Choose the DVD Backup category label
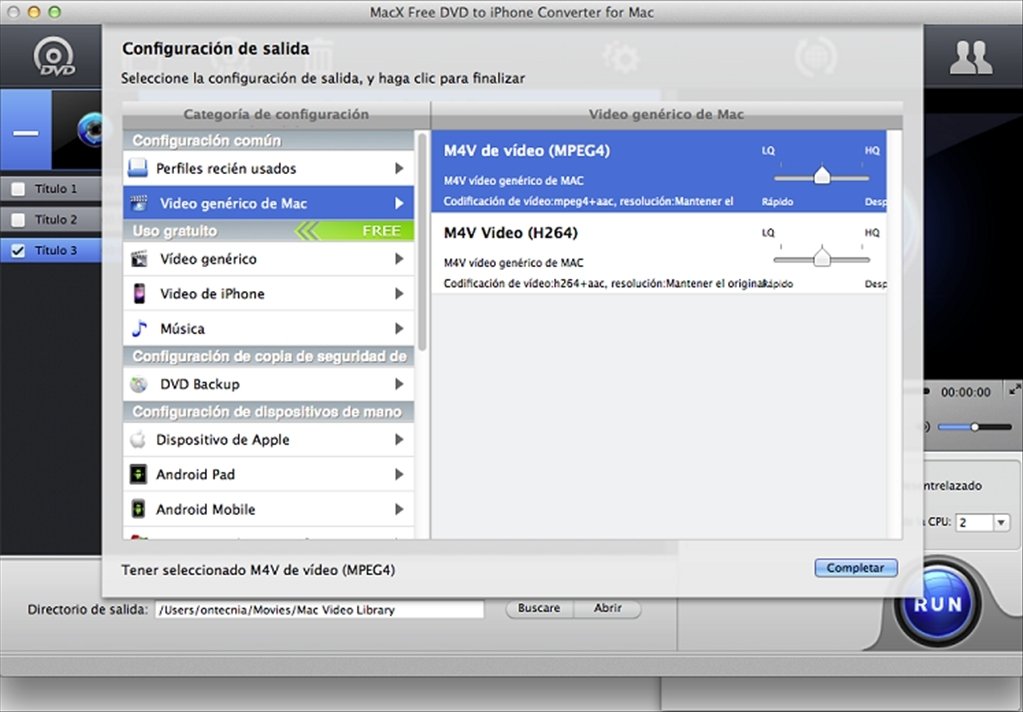The width and height of the screenshot is (1023, 712). click(x=200, y=384)
